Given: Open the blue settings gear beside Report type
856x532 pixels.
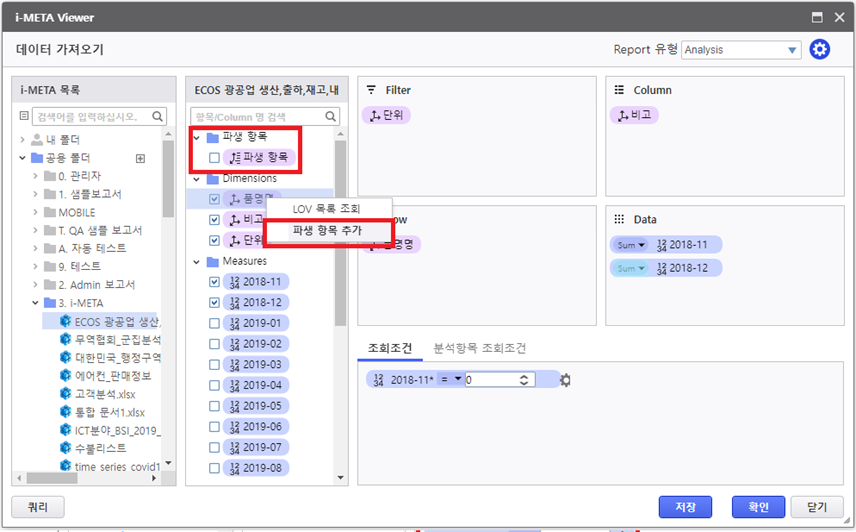Looking at the screenshot, I should pos(820,49).
